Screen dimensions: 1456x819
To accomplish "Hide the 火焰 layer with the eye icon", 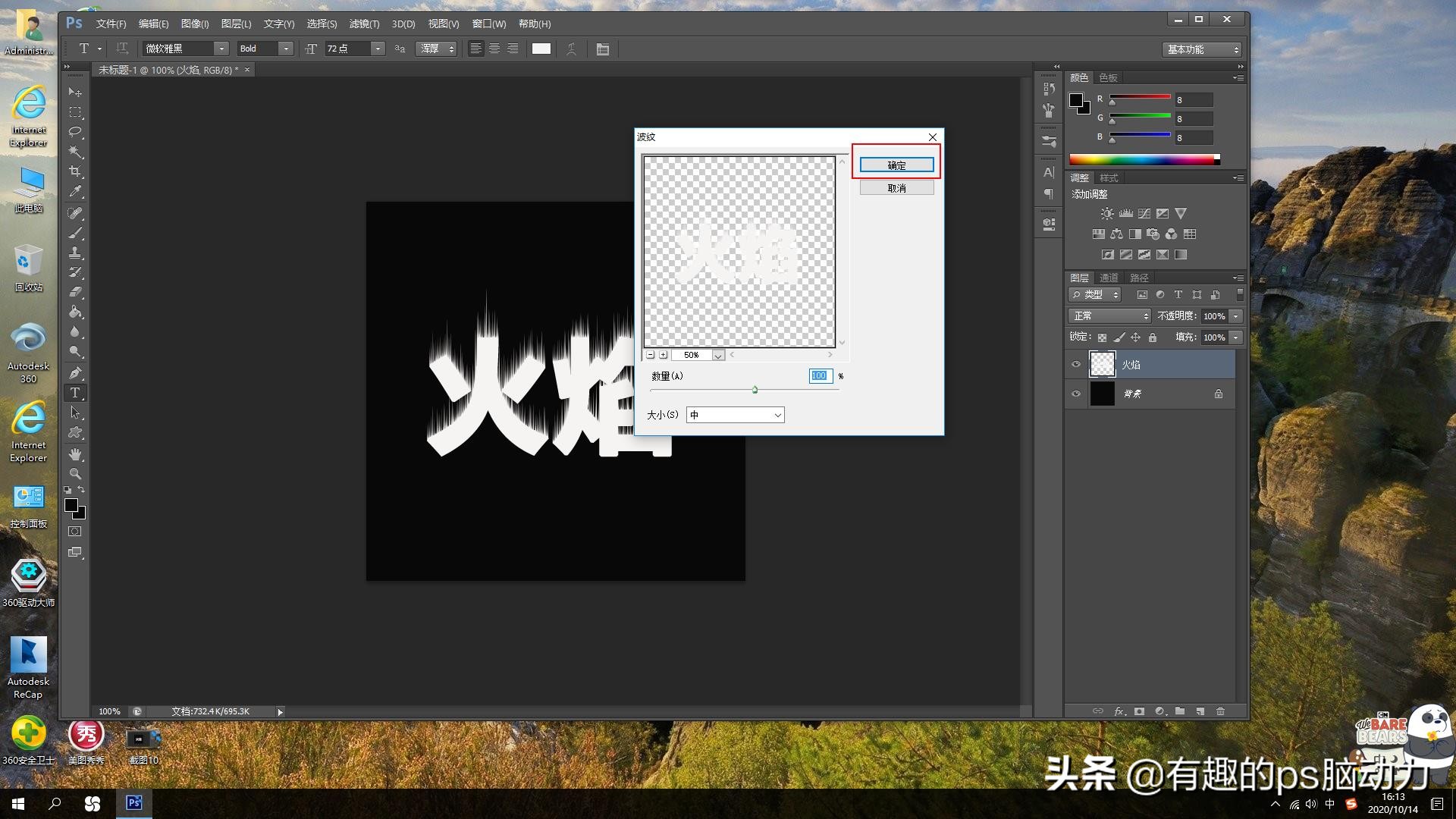I will click(1075, 365).
